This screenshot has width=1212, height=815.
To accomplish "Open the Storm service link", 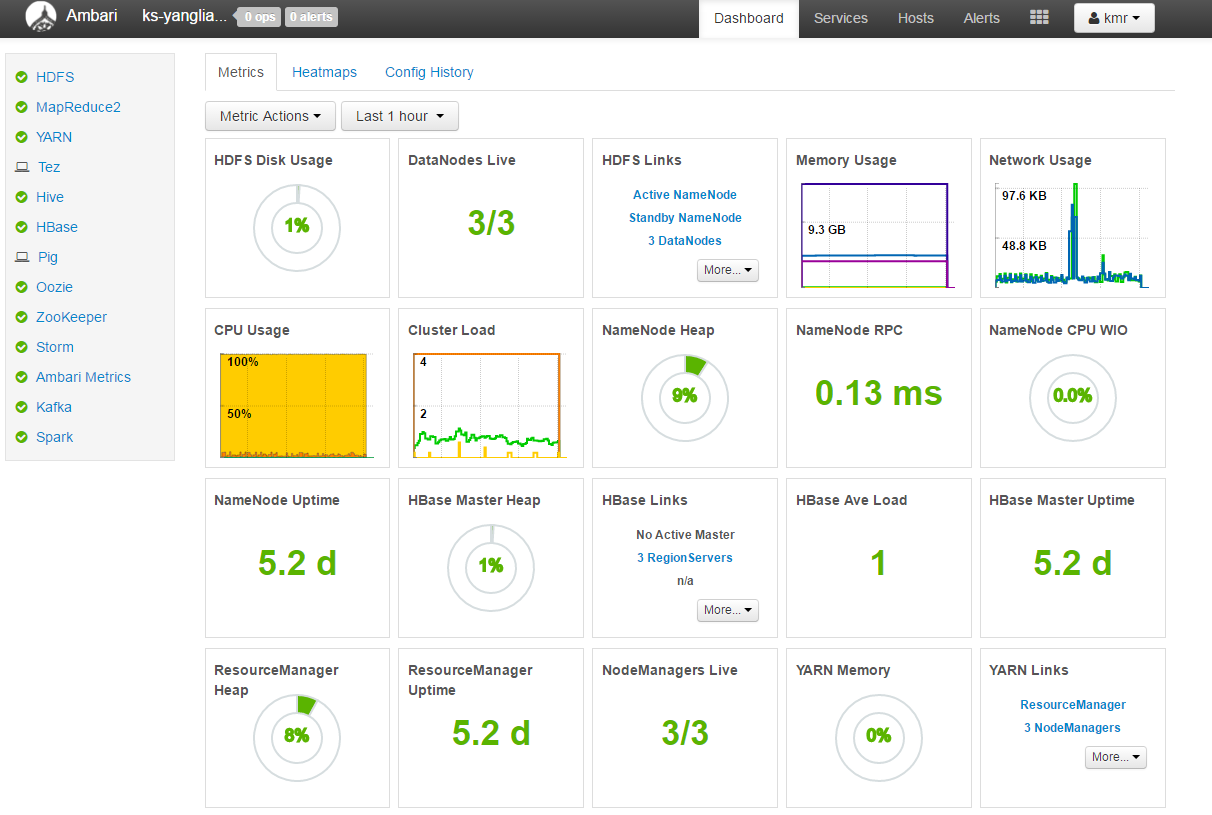I will coord(55,347).
